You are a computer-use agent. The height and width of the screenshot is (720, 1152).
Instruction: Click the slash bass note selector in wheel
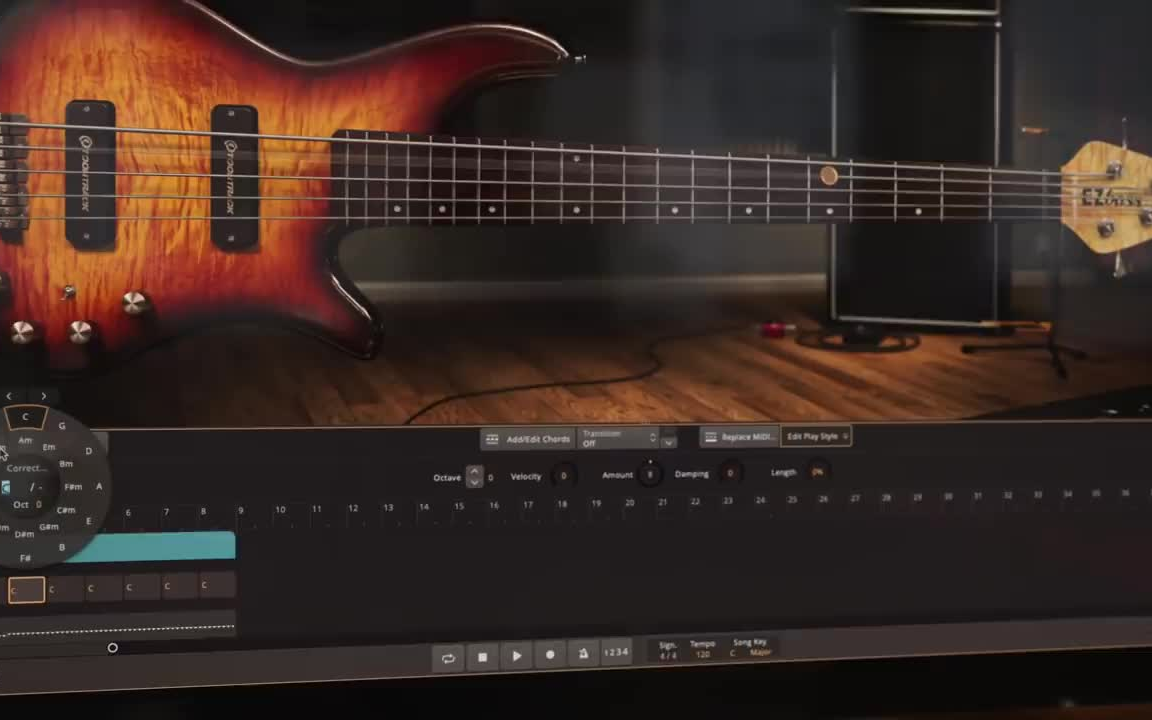click(35, 486)
